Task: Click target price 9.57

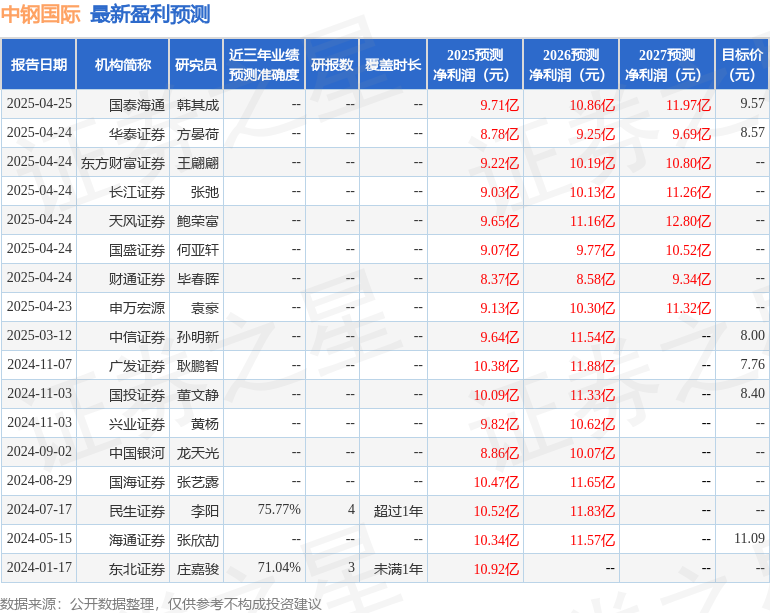Action: (x=752, y=104)
